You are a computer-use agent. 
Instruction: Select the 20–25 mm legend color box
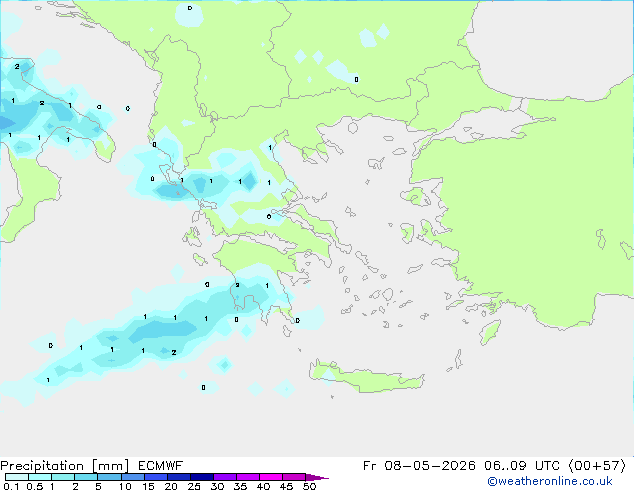179,477
